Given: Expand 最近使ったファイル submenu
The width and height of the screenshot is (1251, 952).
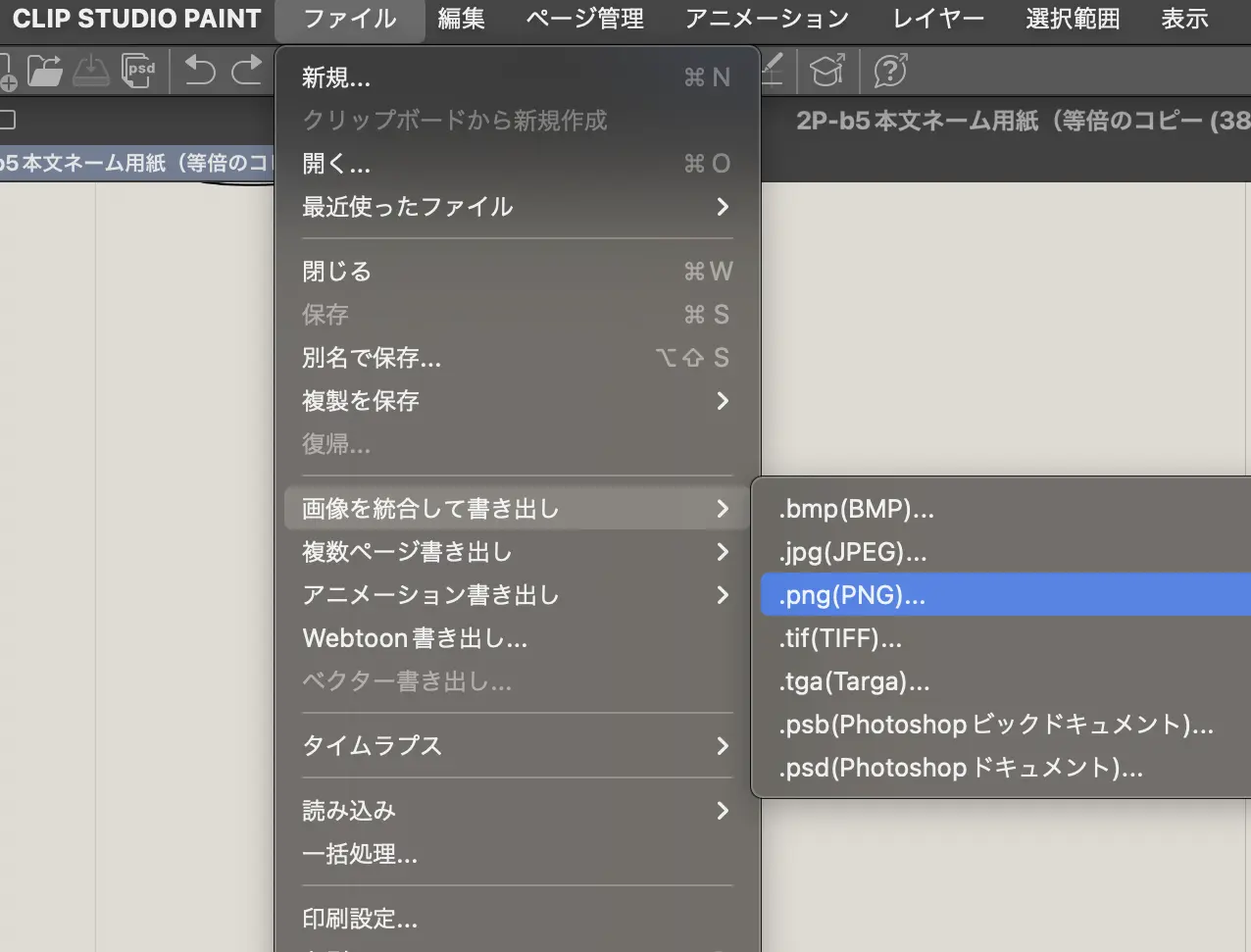Looking at the screenshot, I should pyautogui.click(x=518, y=207).
